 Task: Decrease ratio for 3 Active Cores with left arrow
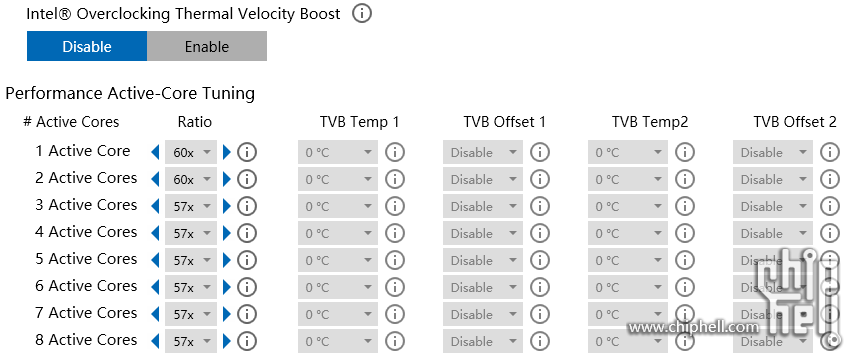(155, 206)
